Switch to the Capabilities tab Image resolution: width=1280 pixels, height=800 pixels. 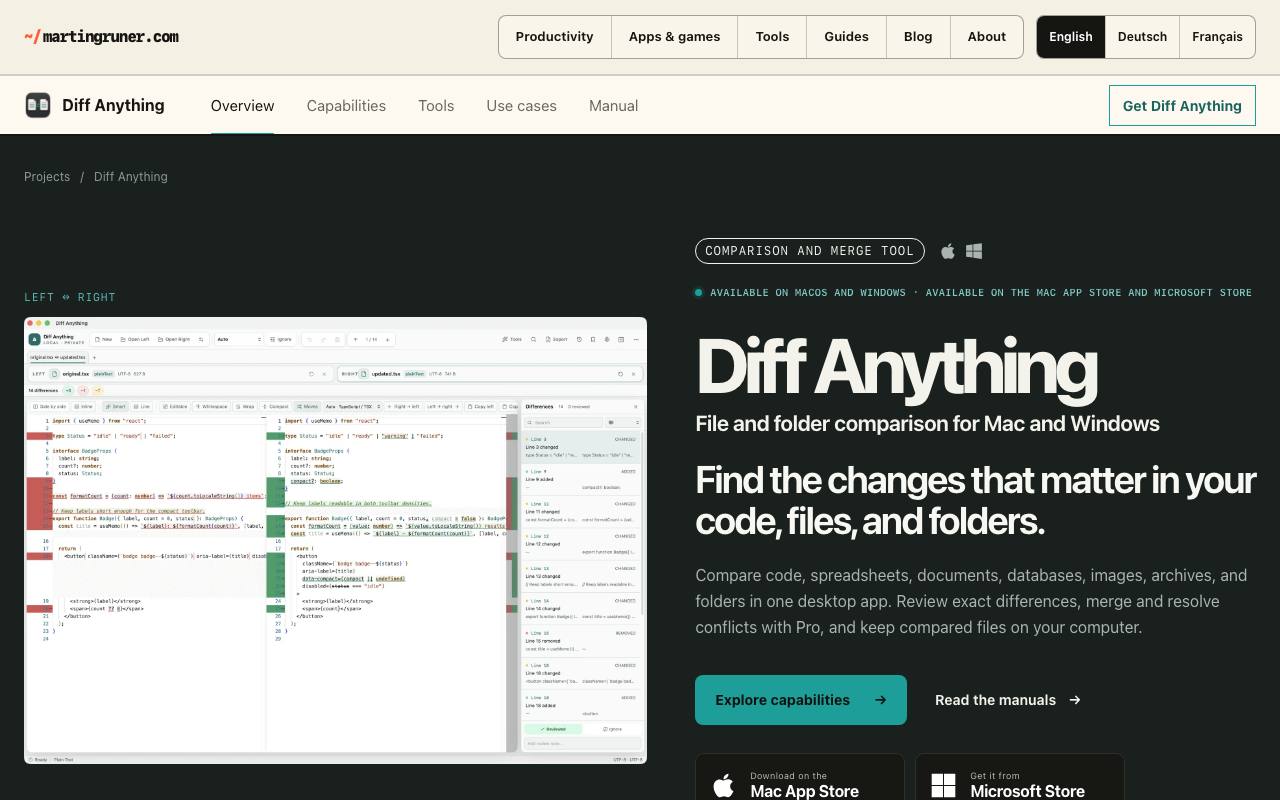(346, 105)
